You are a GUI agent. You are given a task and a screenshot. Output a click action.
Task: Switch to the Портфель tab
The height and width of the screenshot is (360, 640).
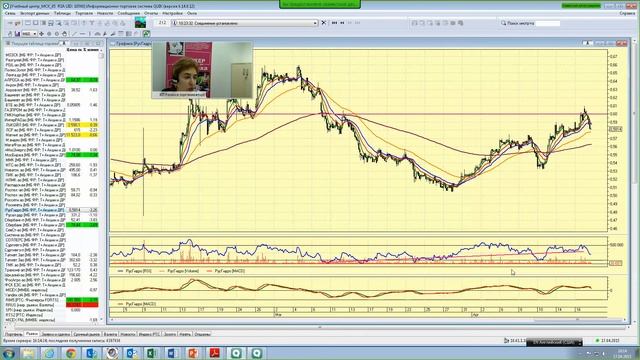click(x=13, y=334)
